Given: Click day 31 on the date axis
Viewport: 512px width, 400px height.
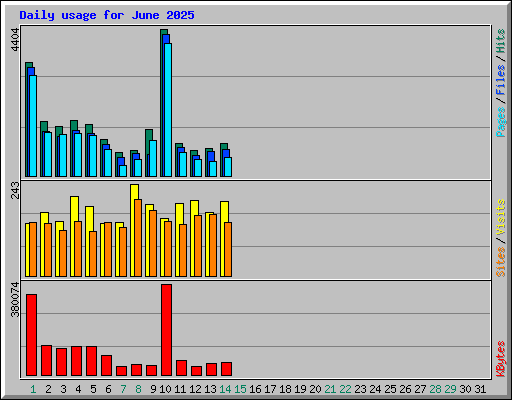Looking at the screenshot, I should coord(480,389).
